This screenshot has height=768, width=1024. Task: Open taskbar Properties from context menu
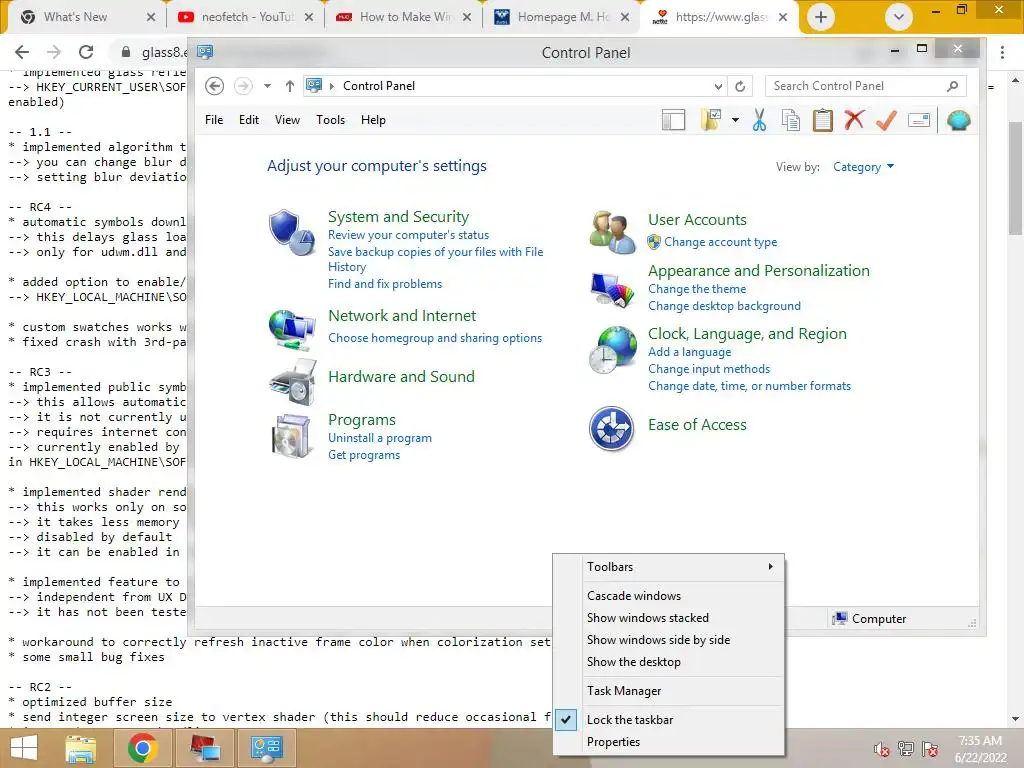coord(669,742)
